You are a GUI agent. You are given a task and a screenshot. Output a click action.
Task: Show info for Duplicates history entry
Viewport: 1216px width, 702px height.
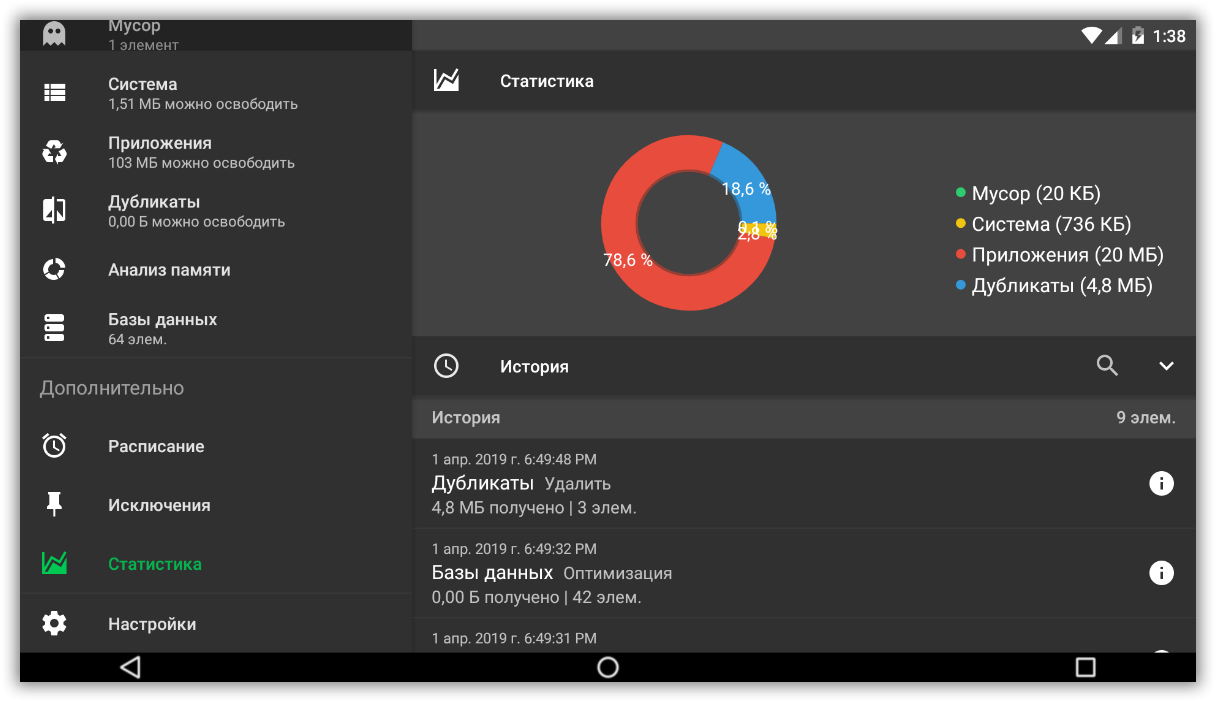[x=1161, y=484]
